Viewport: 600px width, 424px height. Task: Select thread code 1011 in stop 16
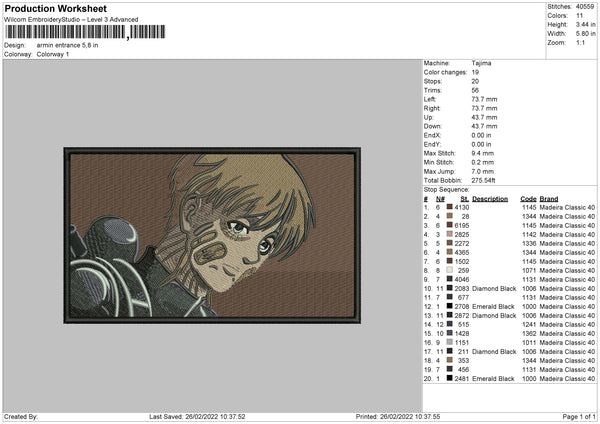point(529,342)
